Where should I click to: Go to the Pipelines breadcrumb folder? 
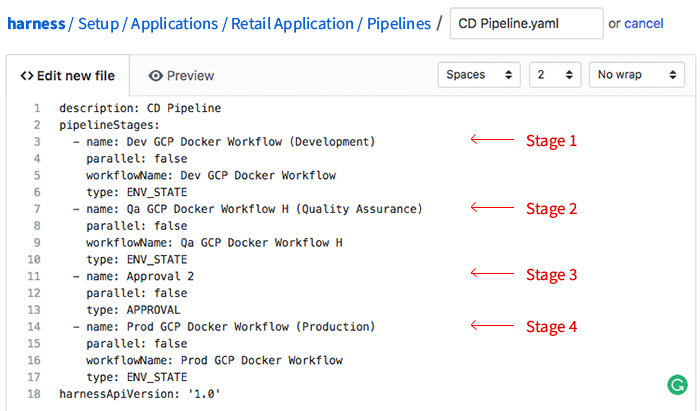pyautogui.click(x=399, y=24)
